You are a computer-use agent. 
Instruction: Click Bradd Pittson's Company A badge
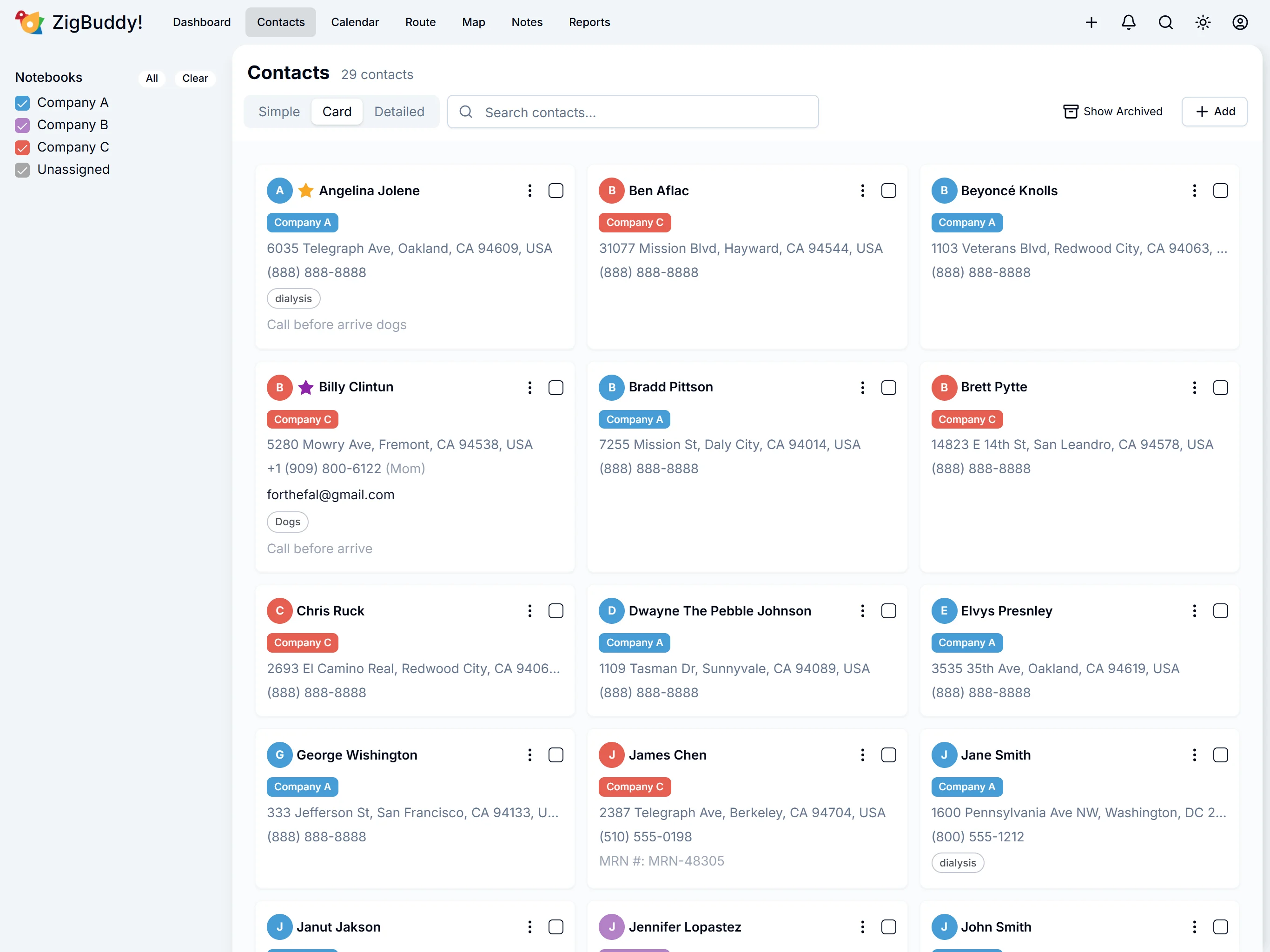635,419
